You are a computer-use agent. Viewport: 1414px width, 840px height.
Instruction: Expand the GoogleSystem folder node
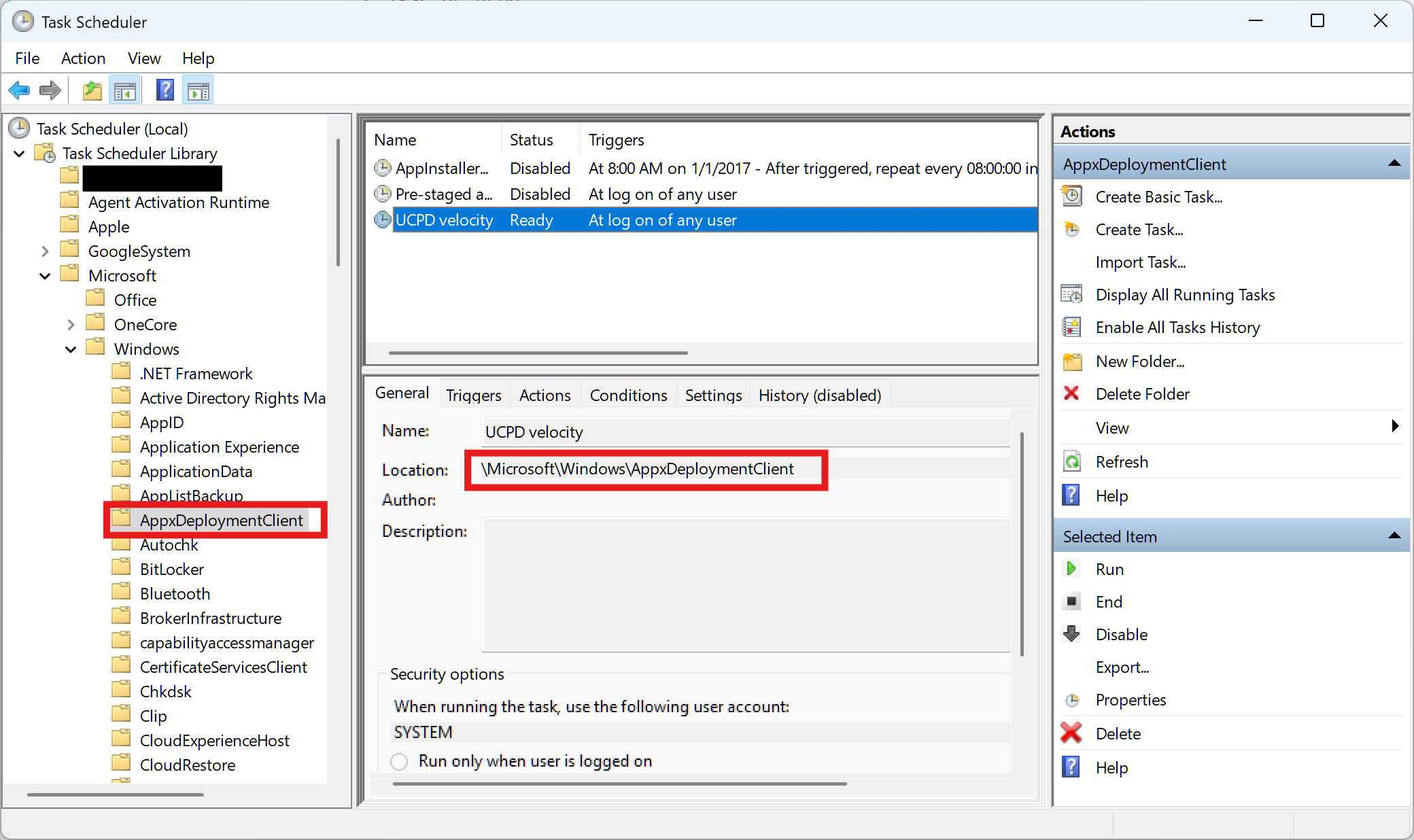click(45, 251)
